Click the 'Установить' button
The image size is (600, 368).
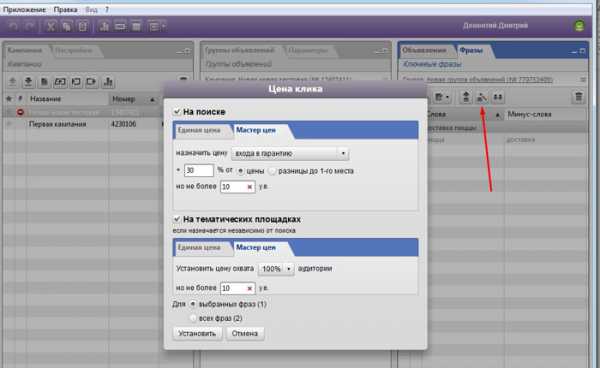(x=197, y=334)
